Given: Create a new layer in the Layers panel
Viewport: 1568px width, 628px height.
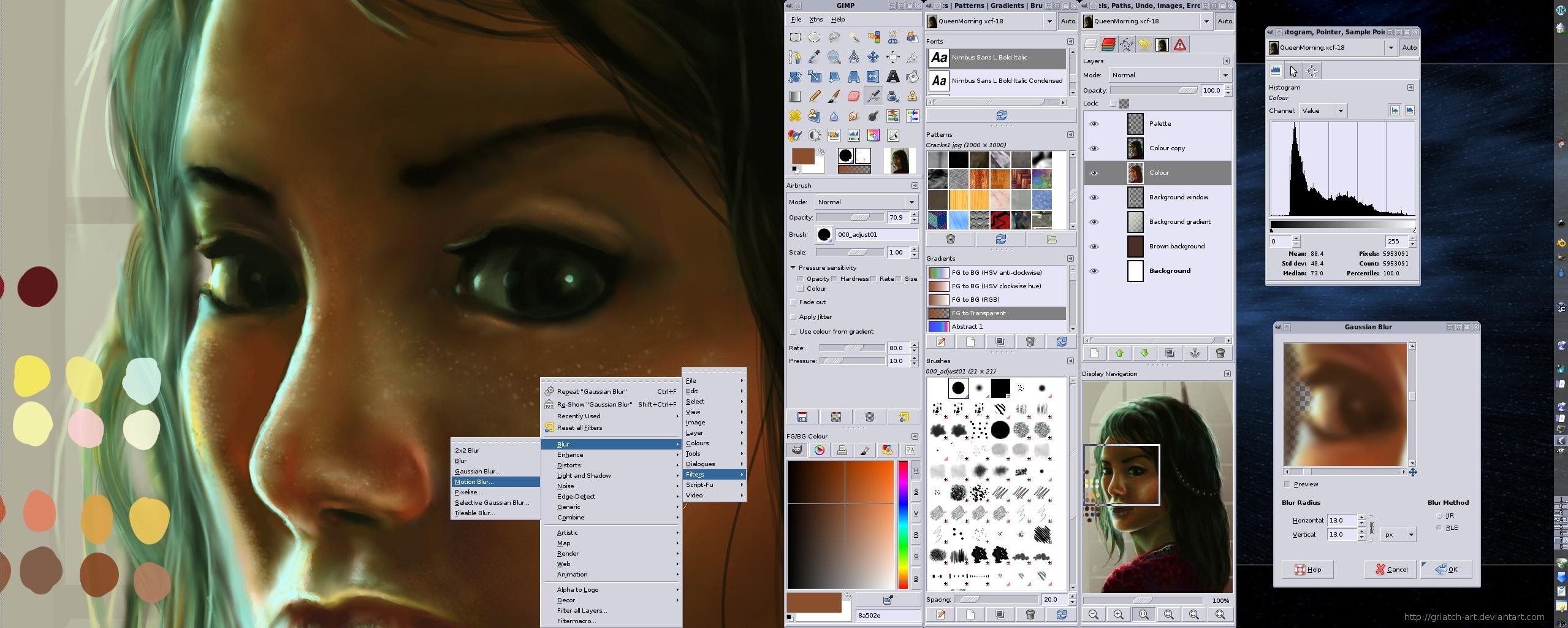Looking at the screenshot, I should click(1095, 353).
